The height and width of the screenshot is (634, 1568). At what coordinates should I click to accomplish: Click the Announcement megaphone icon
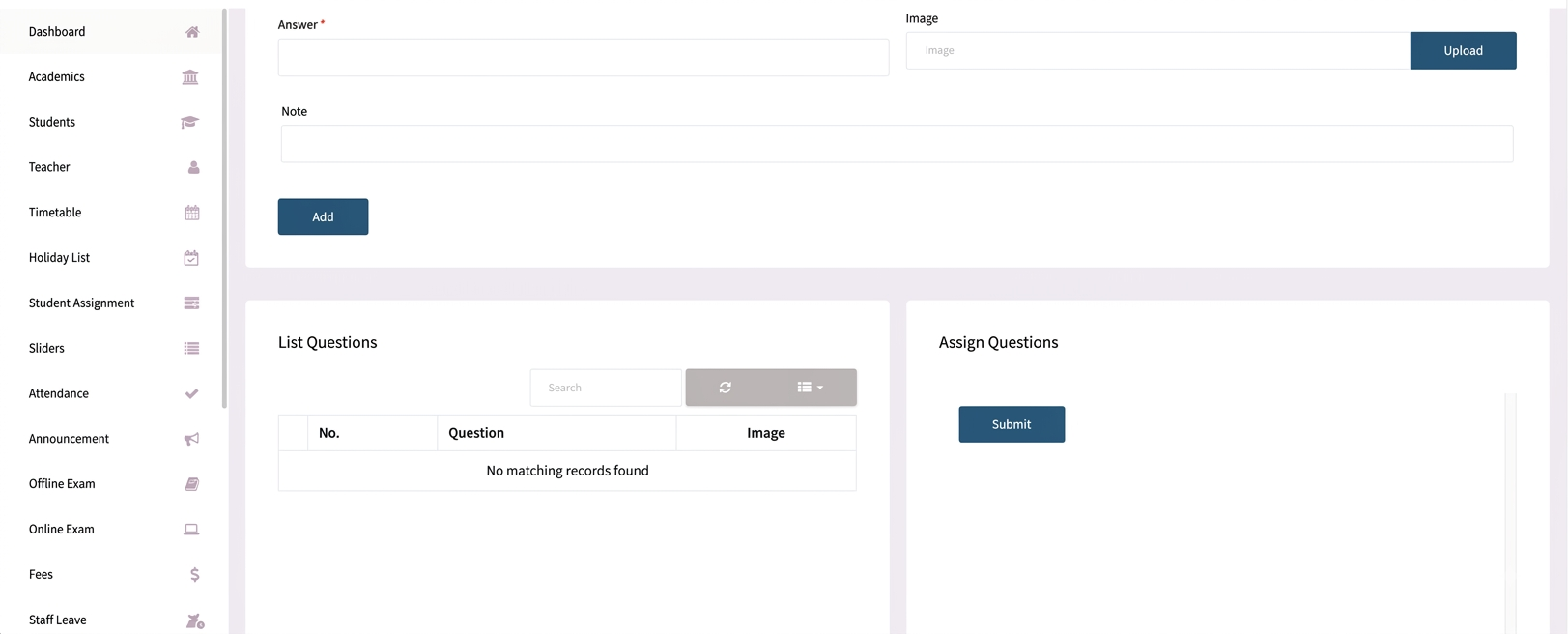tap(191, 439)
